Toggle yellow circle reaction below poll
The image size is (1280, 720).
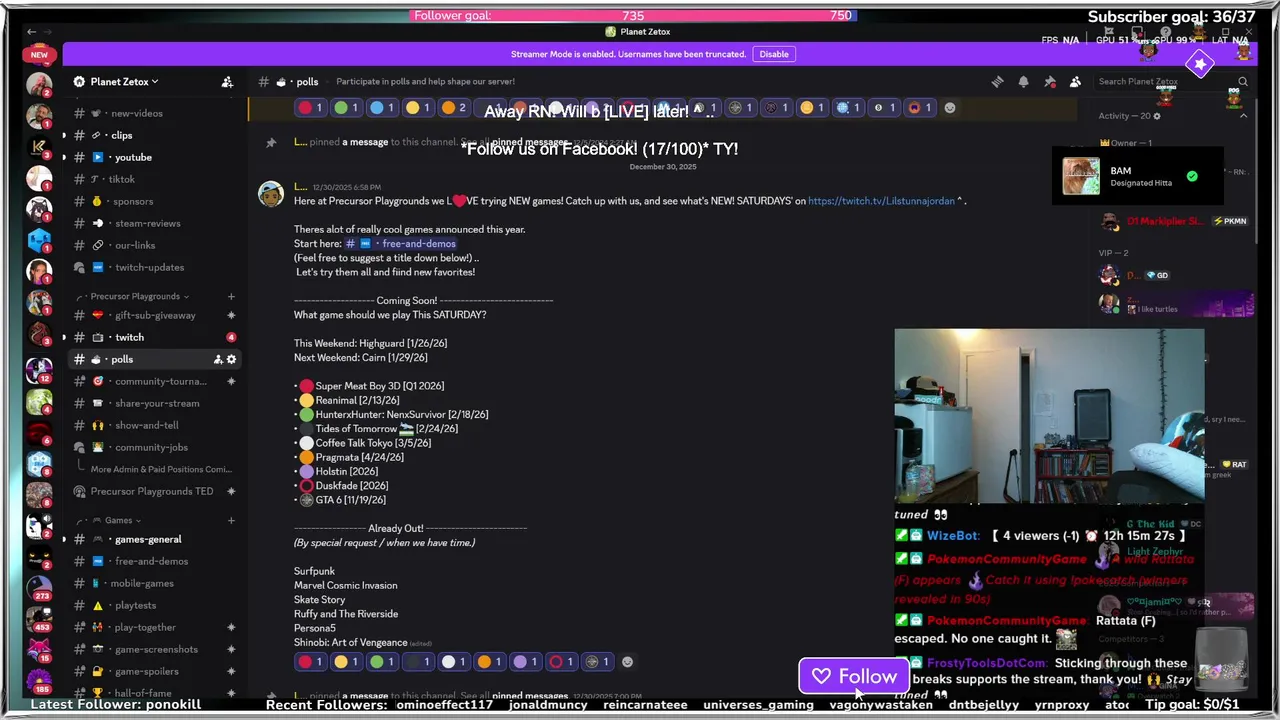point(347,662)
